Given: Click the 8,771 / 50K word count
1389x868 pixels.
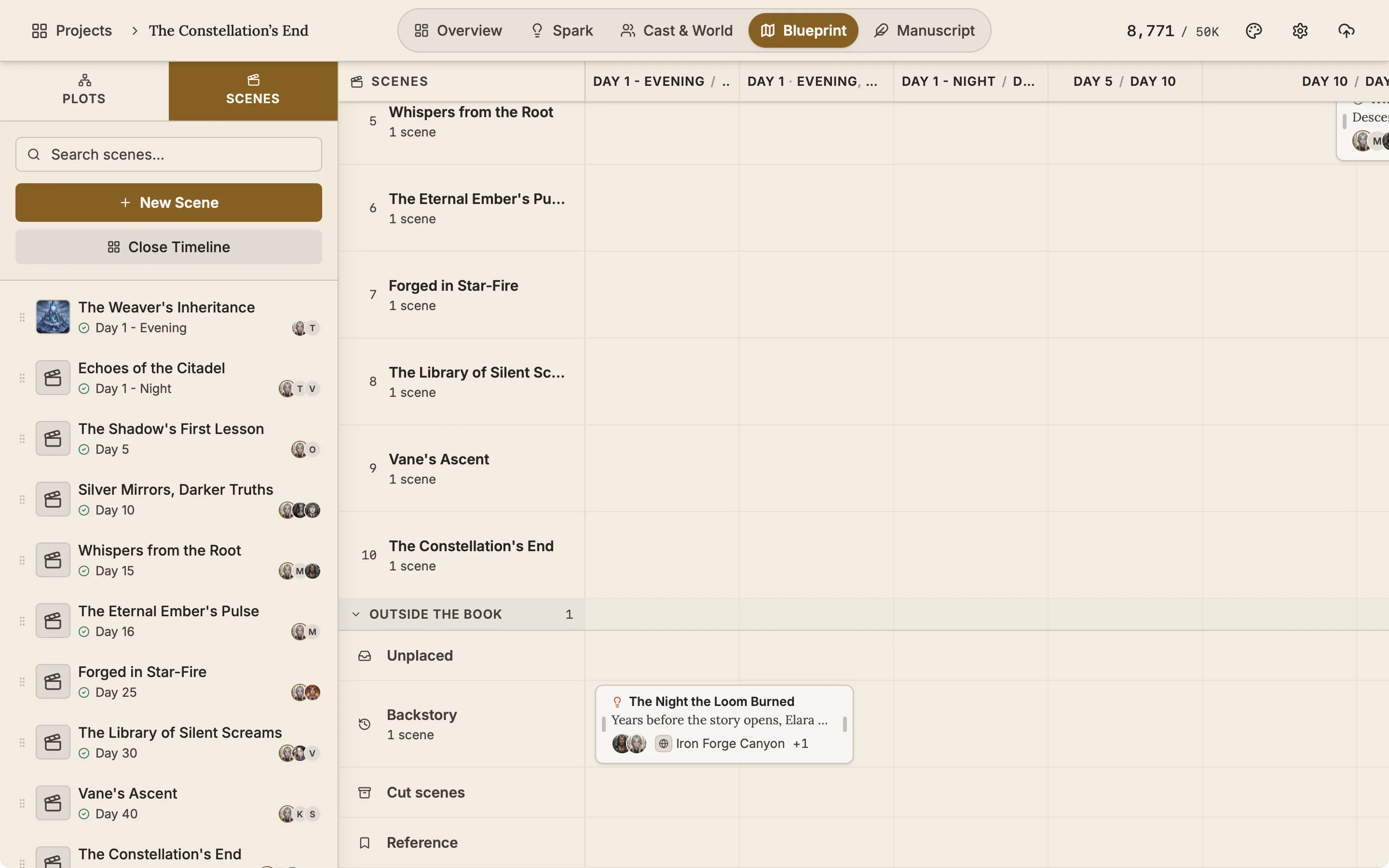Looking at the screenshot, I should pos(1172,31).
